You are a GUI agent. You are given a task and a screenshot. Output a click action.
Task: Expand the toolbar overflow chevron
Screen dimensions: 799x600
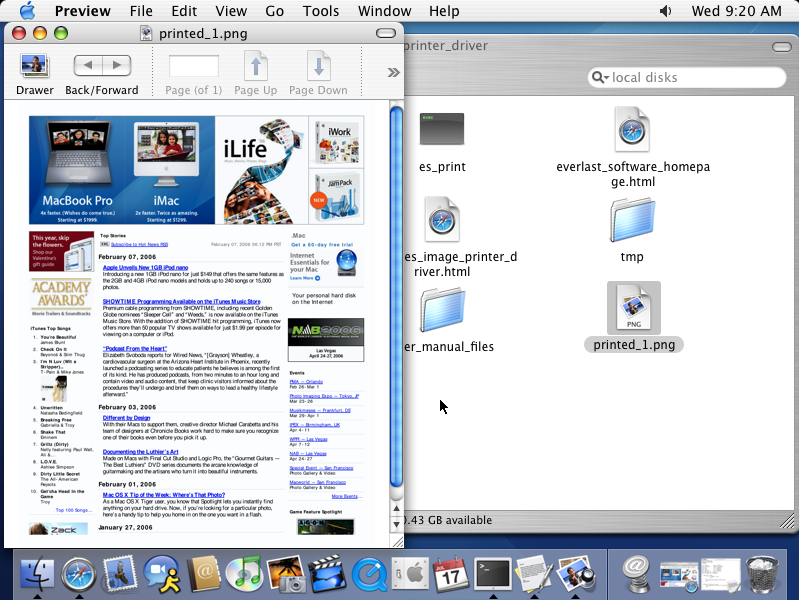393,72
